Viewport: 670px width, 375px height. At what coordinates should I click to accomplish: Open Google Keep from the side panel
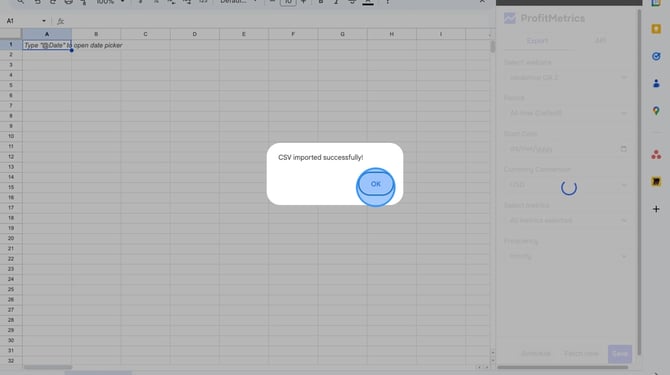[656, 29]
